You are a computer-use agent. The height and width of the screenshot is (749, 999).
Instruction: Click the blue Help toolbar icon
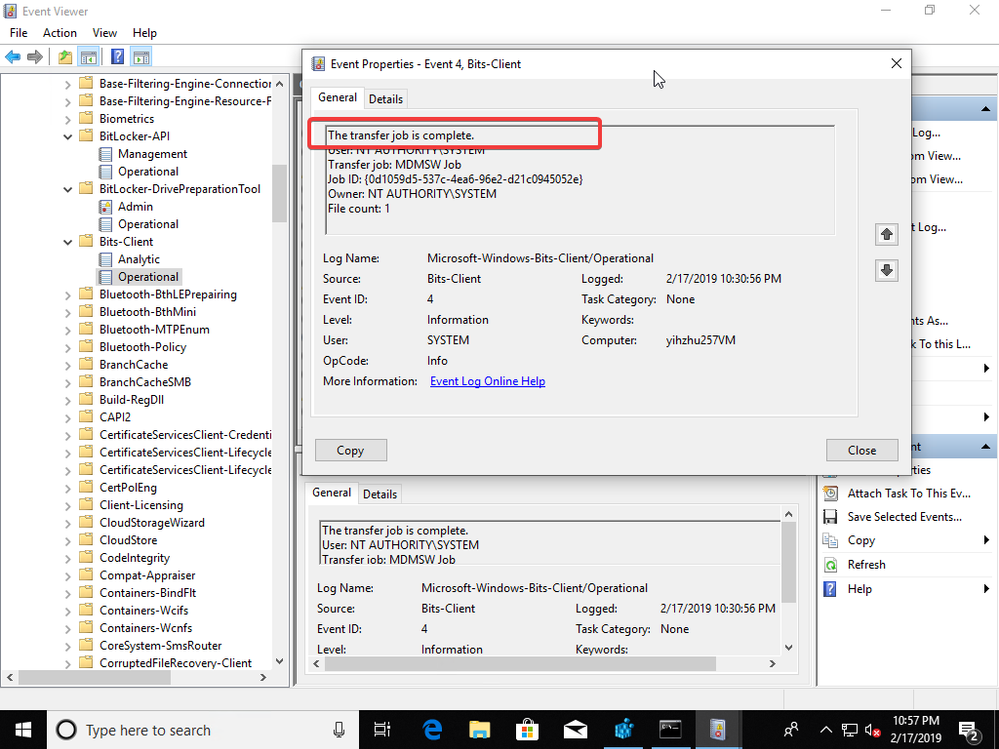tap(117, 57)
